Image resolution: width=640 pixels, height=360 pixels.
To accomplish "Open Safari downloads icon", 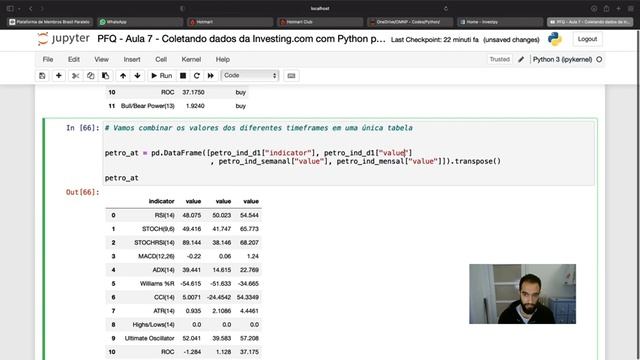I will pyautogui.click(x=594, y=8).
